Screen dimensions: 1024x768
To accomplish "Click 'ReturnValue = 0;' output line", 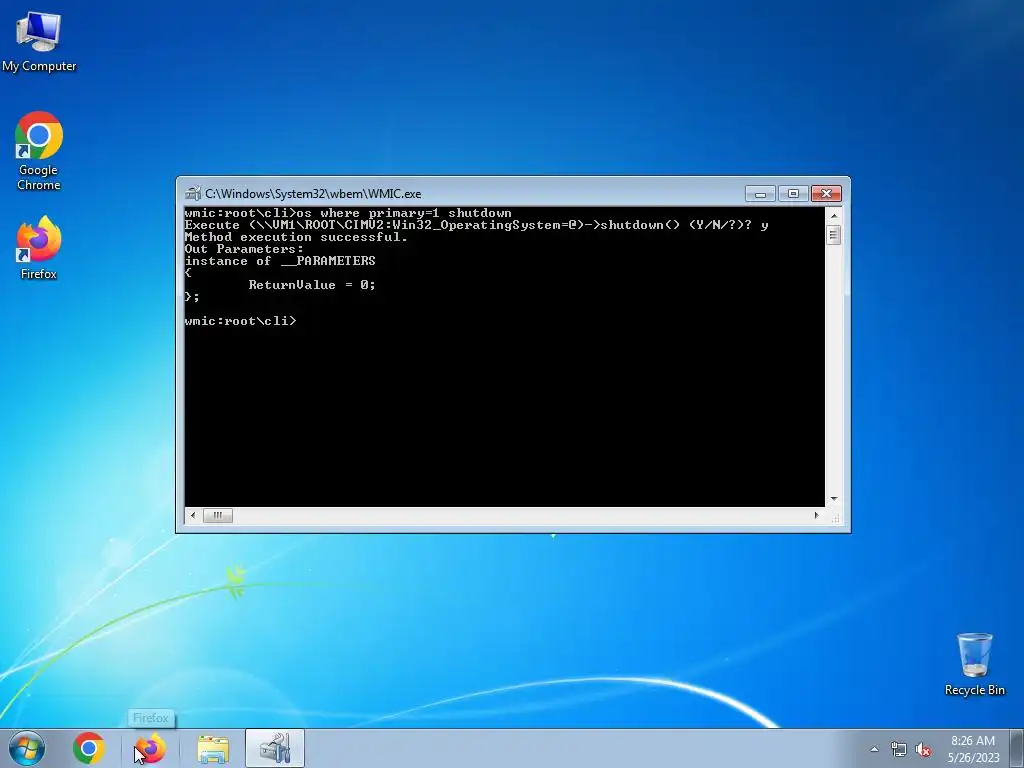I will coord(312,285).
